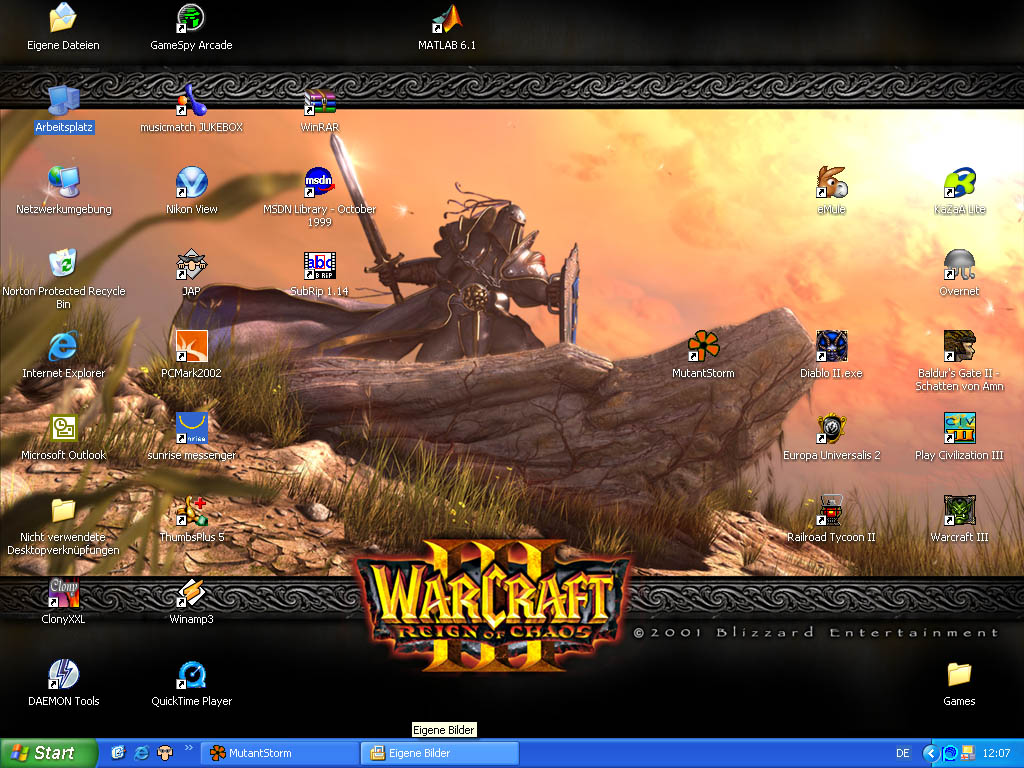Launch Winamp3 shortcut

click(x=191, y=592)
